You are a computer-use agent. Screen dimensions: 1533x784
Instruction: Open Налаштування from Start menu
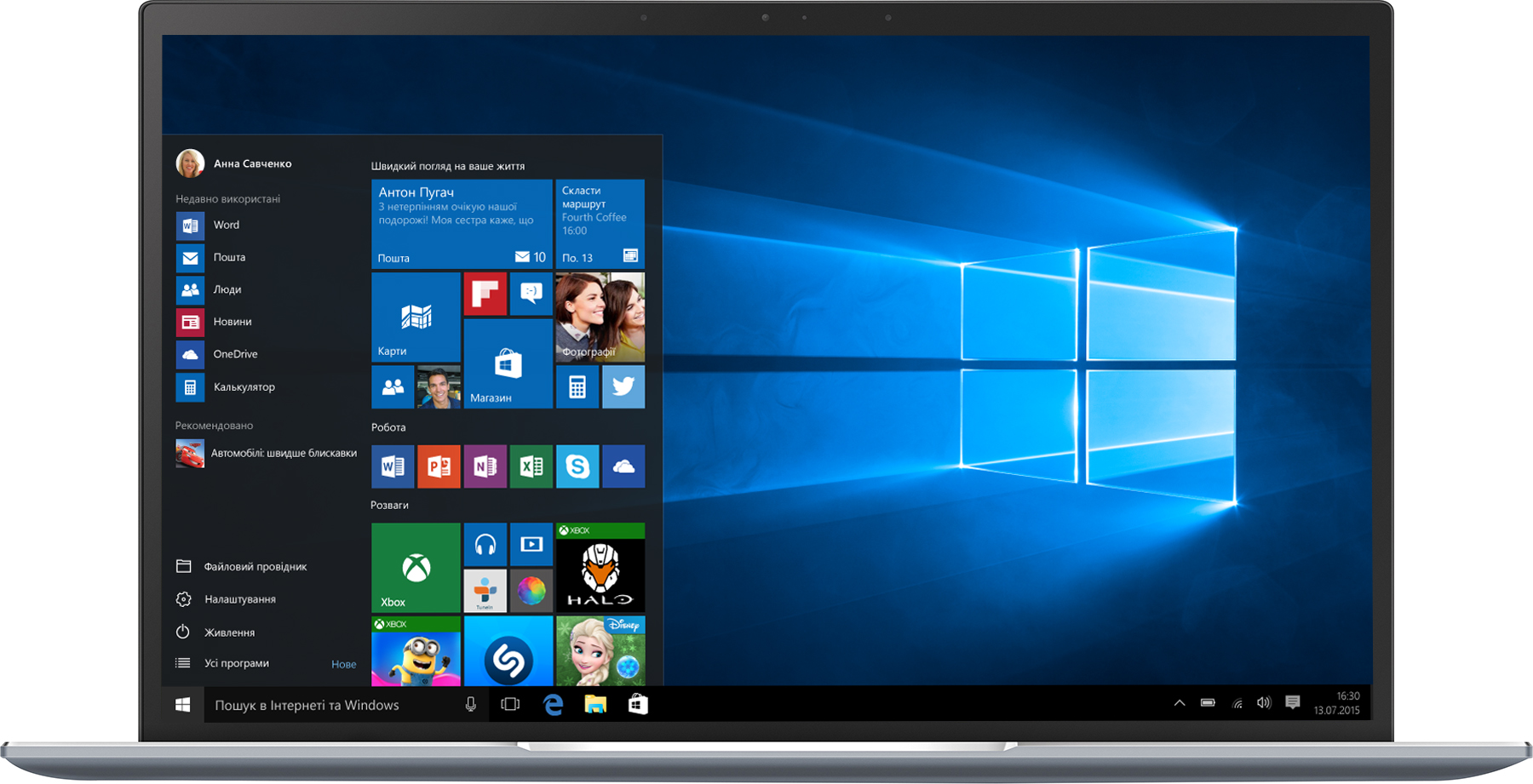point(238,599)
